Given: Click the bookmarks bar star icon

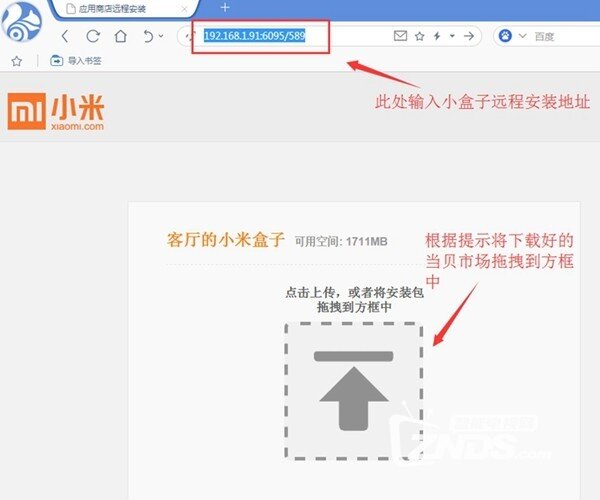Looking at the screenshot, I should 16,61.
